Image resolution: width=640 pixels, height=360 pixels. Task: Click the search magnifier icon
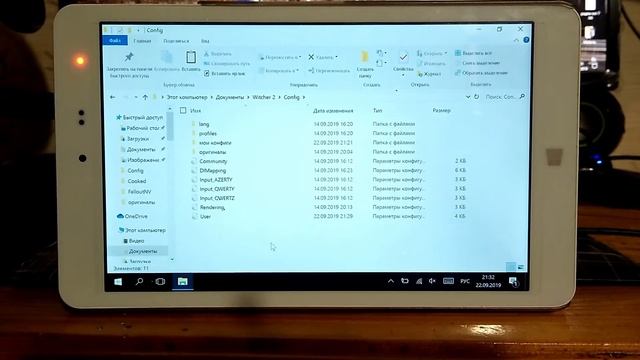pos(522,97)
